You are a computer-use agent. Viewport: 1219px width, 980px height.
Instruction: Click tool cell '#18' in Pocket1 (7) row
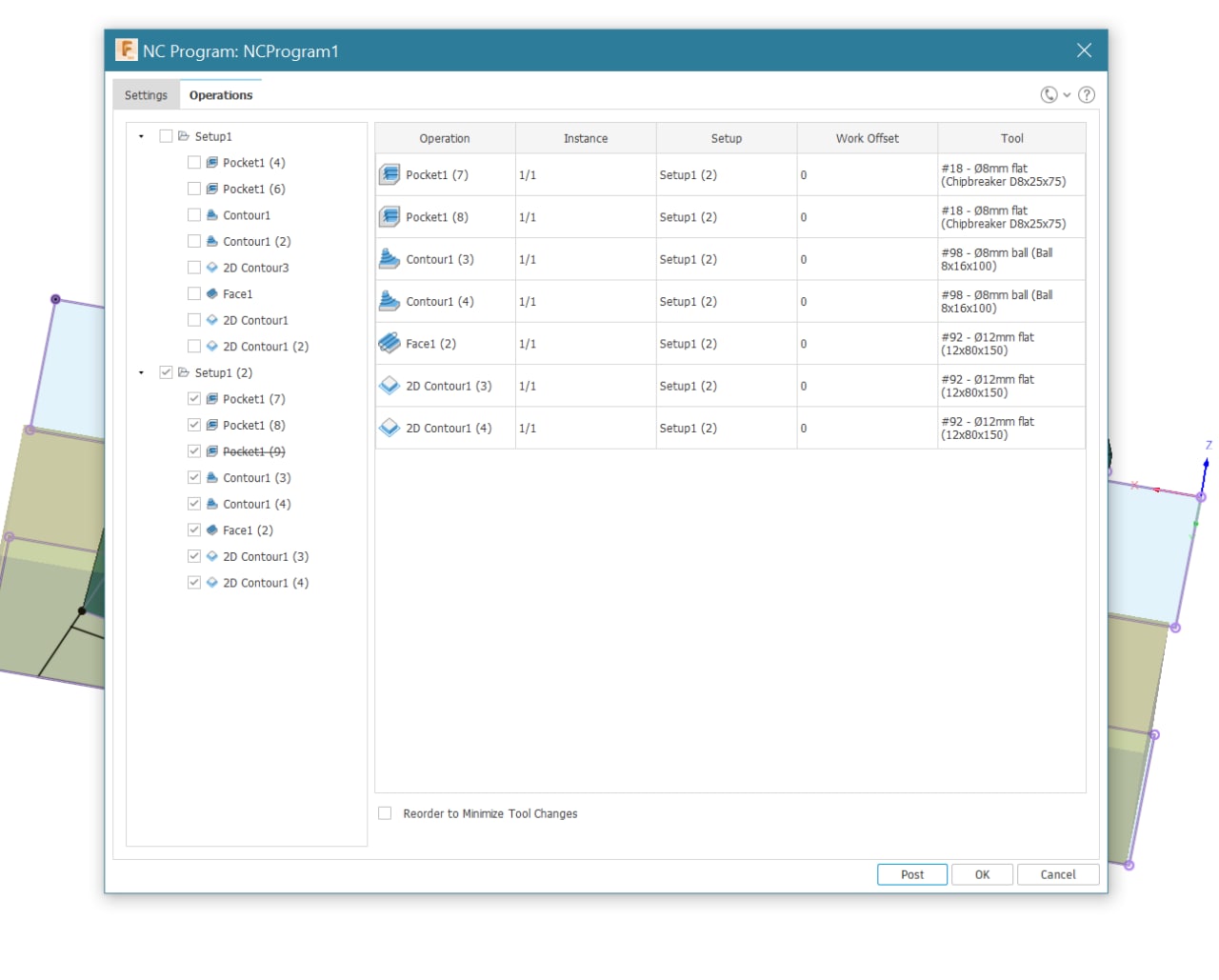1011,175
